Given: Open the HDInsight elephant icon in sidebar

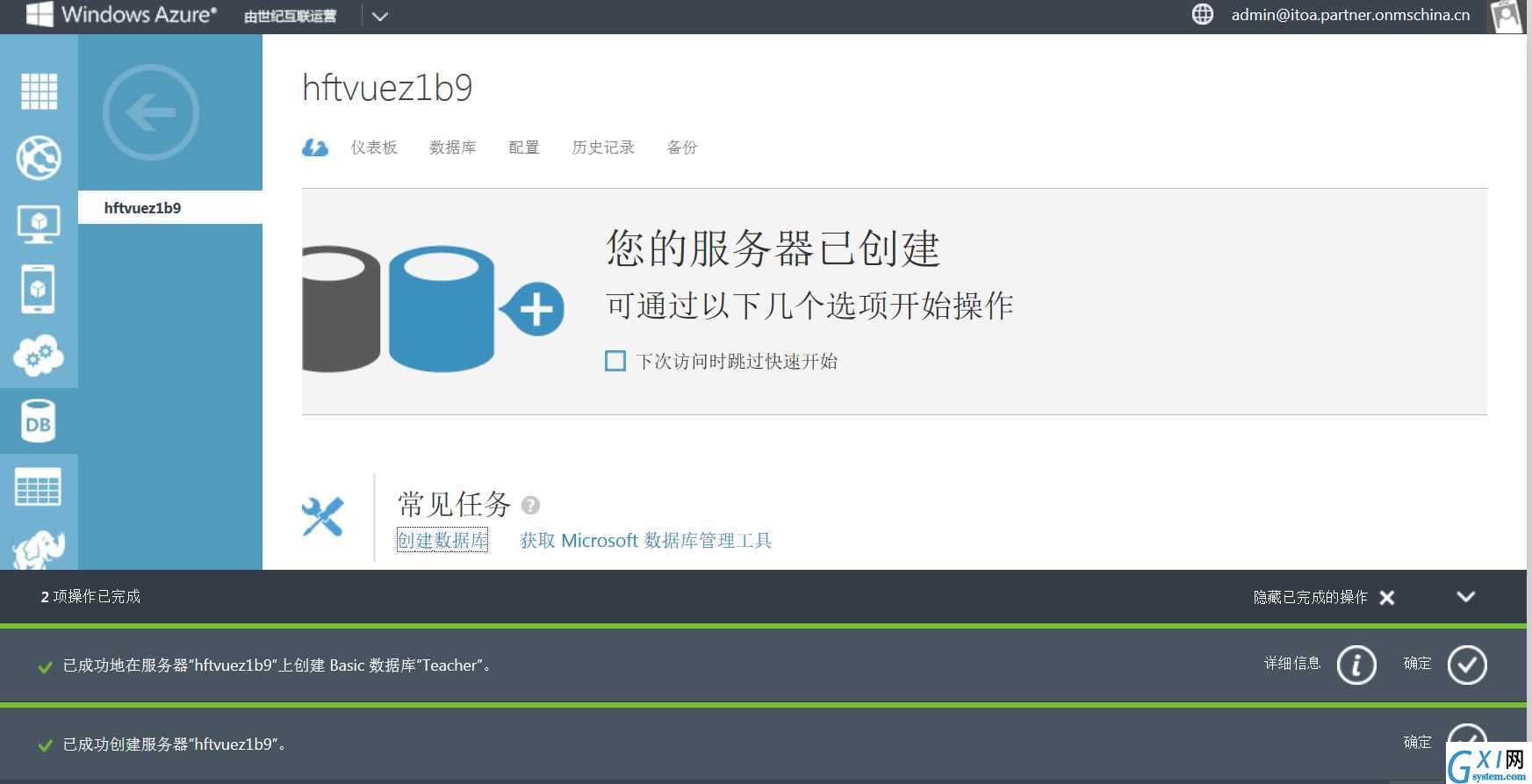Looking at the screenshot, I should [x=39, y=550].
